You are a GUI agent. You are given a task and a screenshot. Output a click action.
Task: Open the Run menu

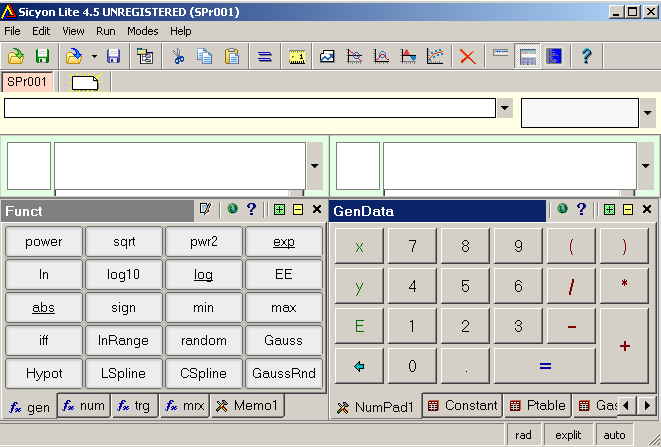click(x=106, y=31)
